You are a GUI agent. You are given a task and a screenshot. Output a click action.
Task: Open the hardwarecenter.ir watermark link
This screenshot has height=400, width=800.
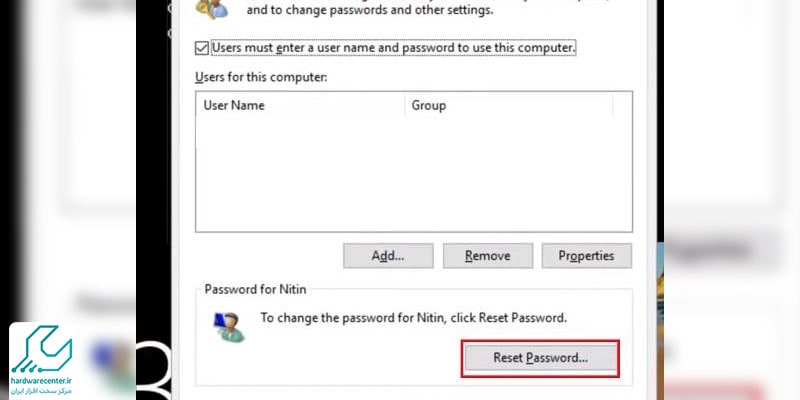coord(42,381)
